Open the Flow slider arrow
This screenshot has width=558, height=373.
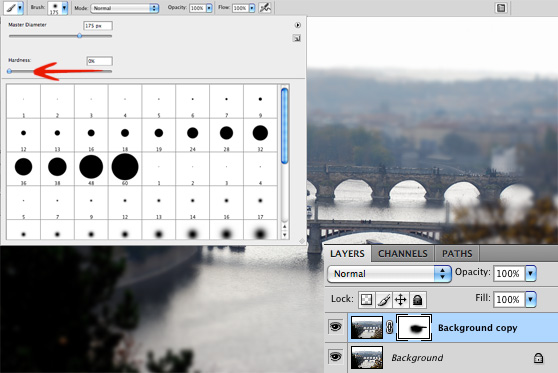point(252,8)
